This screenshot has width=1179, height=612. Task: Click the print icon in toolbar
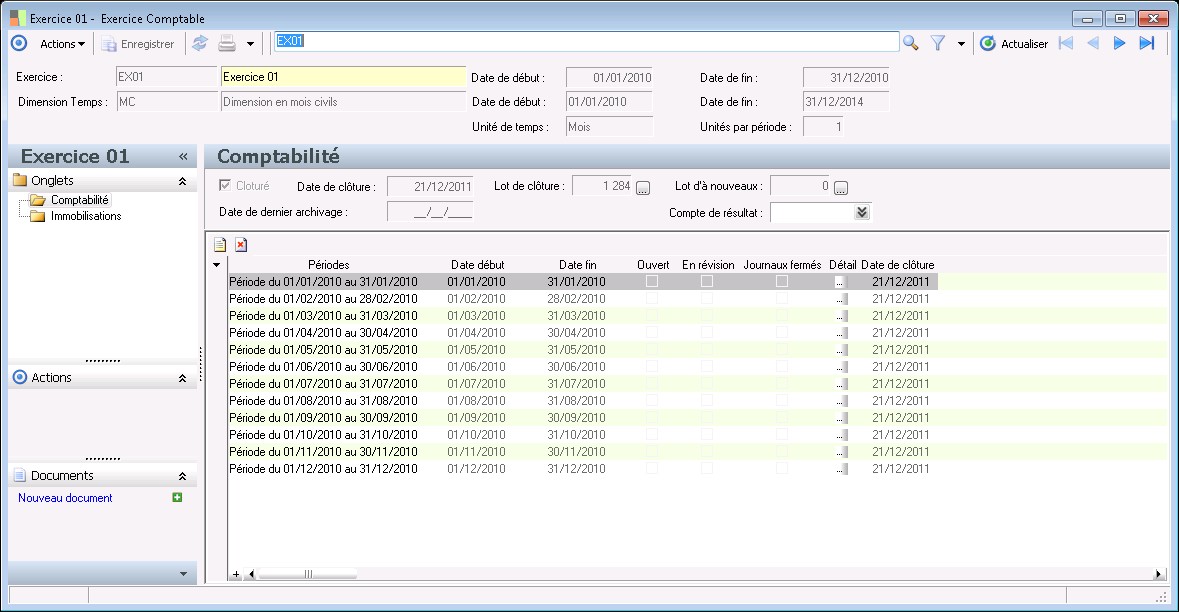click(227, 43)
